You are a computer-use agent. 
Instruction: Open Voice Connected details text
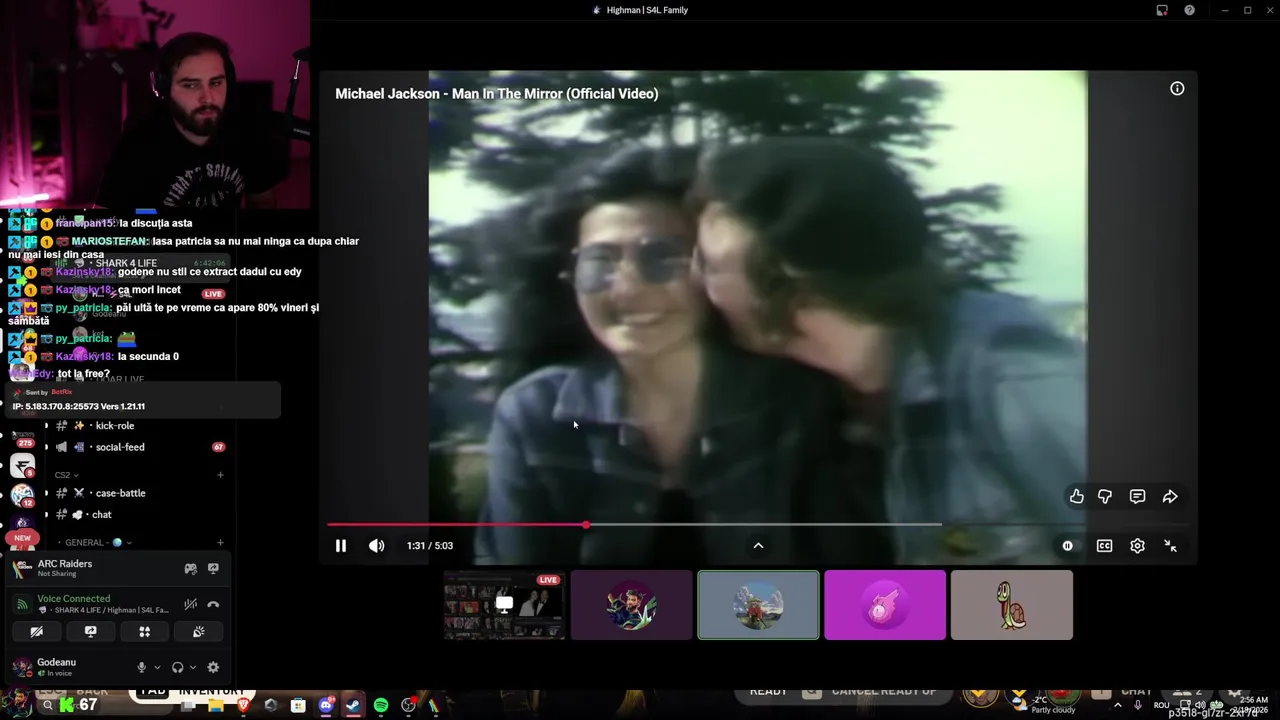(x=74, y=599)
